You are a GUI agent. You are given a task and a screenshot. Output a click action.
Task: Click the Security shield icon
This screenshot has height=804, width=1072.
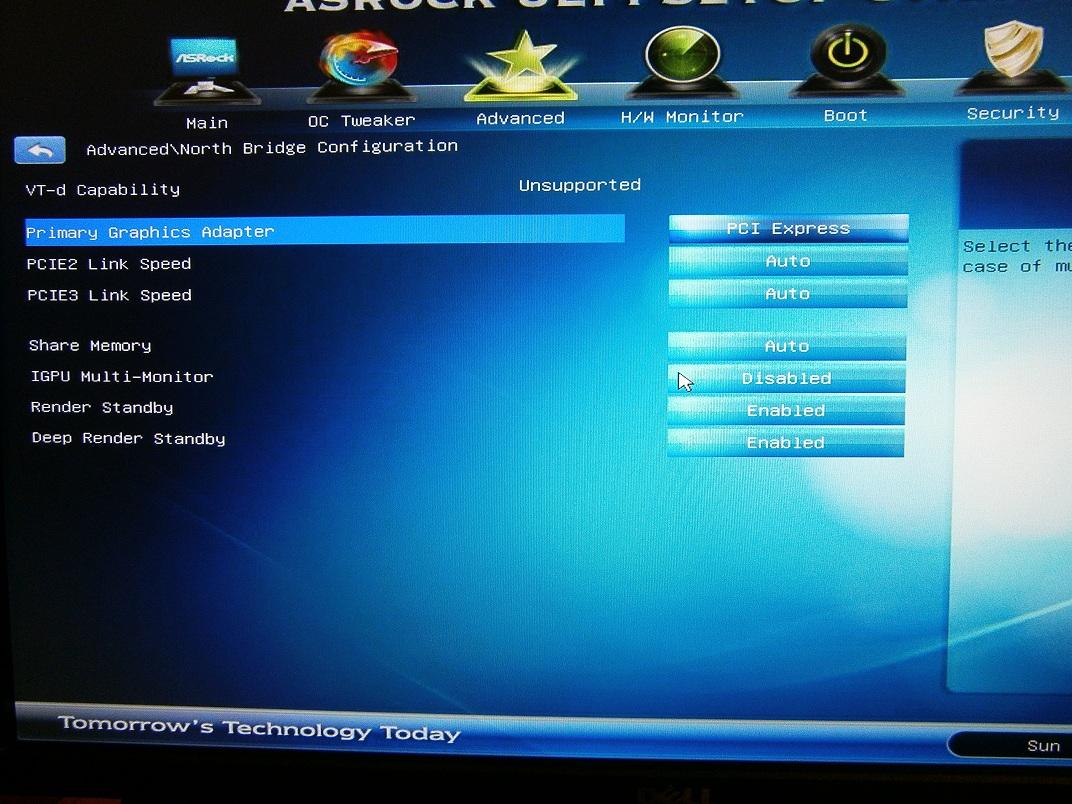point(1013,57)
